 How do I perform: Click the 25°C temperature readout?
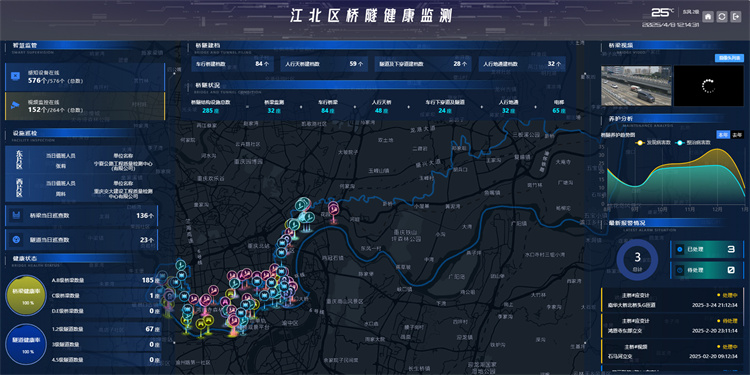tap(662, 12)
